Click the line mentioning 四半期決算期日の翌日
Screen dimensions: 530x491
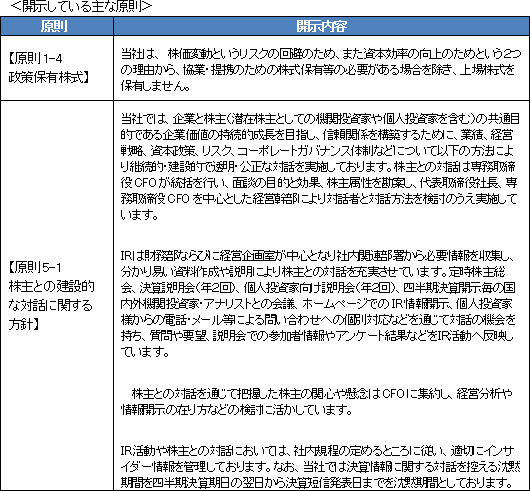tap(317, 482)
